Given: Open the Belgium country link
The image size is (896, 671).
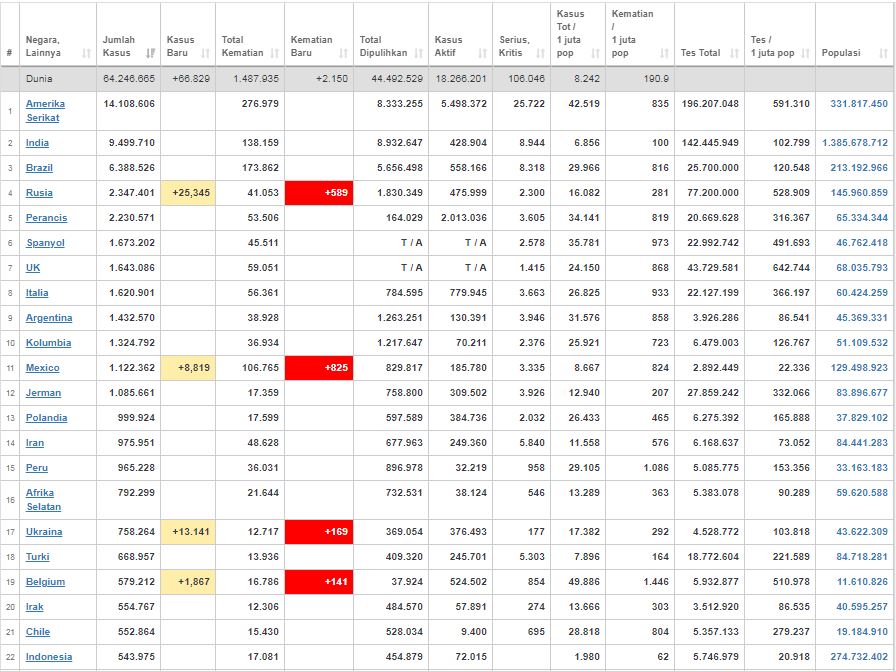Looking at the screenshot, I should pos(45,582).
